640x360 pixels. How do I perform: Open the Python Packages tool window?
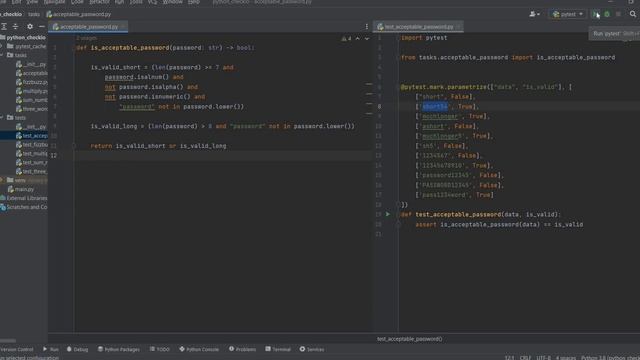(x=118, y=349)
